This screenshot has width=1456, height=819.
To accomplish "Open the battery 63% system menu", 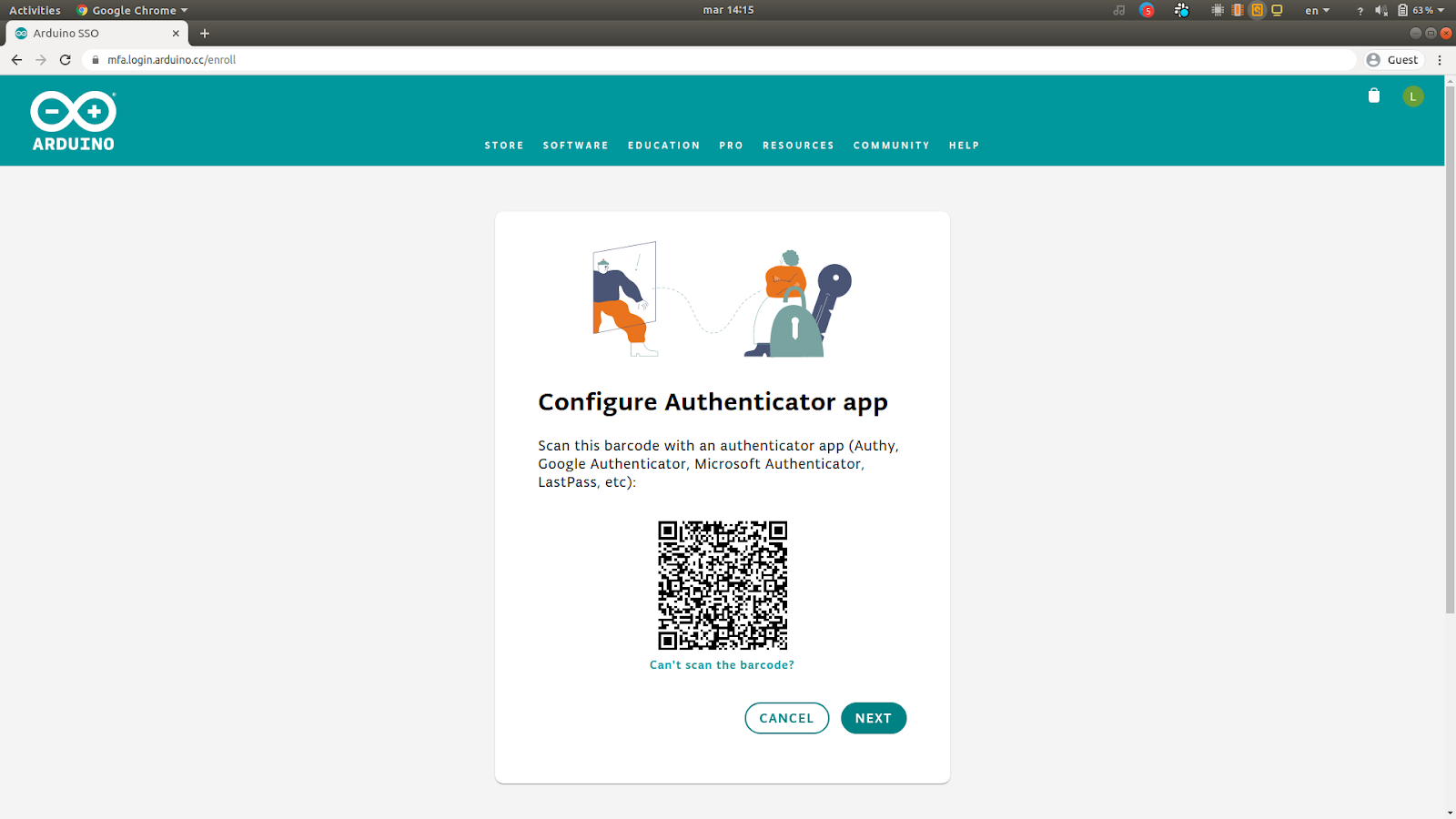I will [1421, 10].
